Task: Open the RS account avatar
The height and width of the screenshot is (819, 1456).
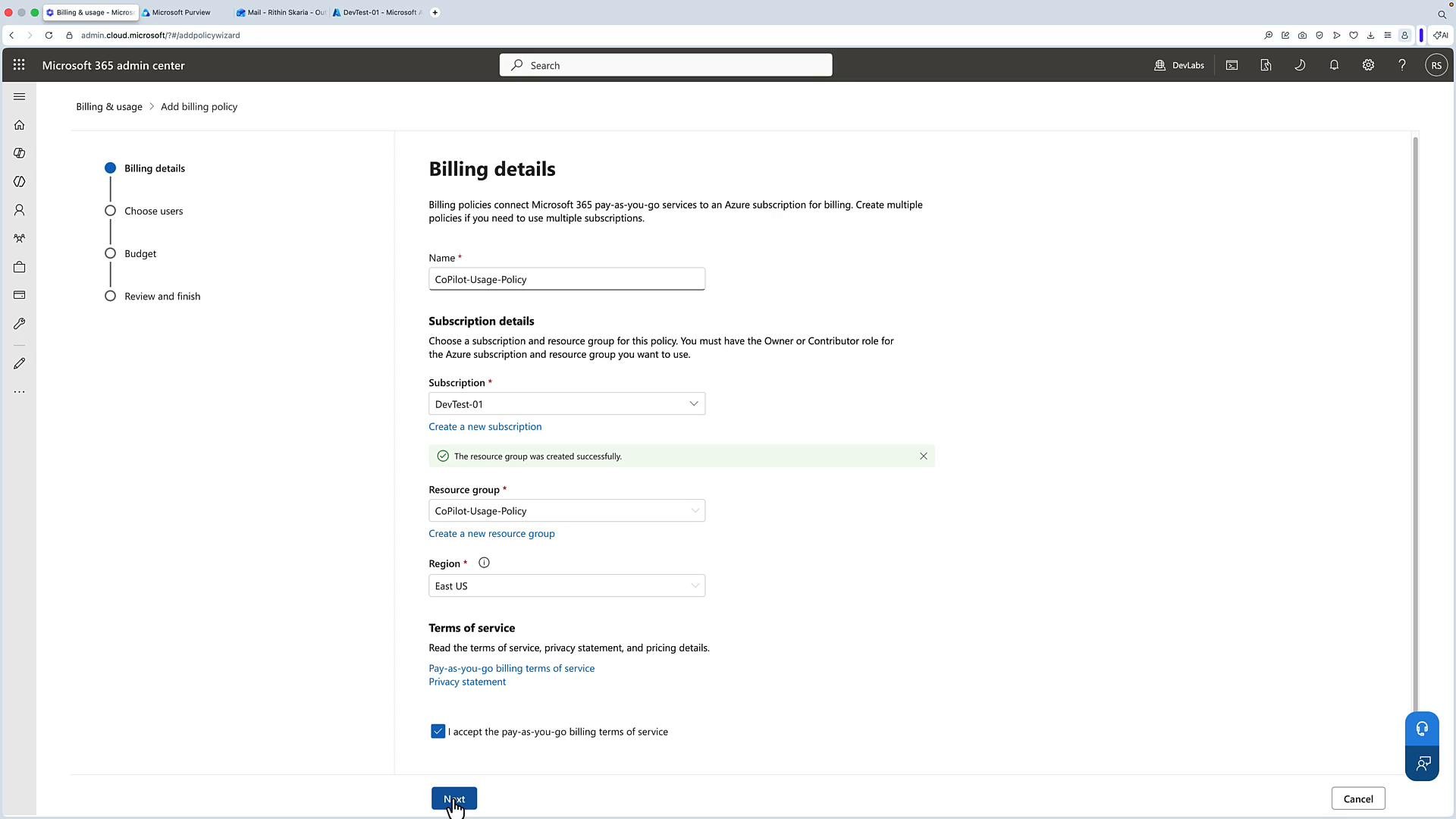Action: 1436,65
